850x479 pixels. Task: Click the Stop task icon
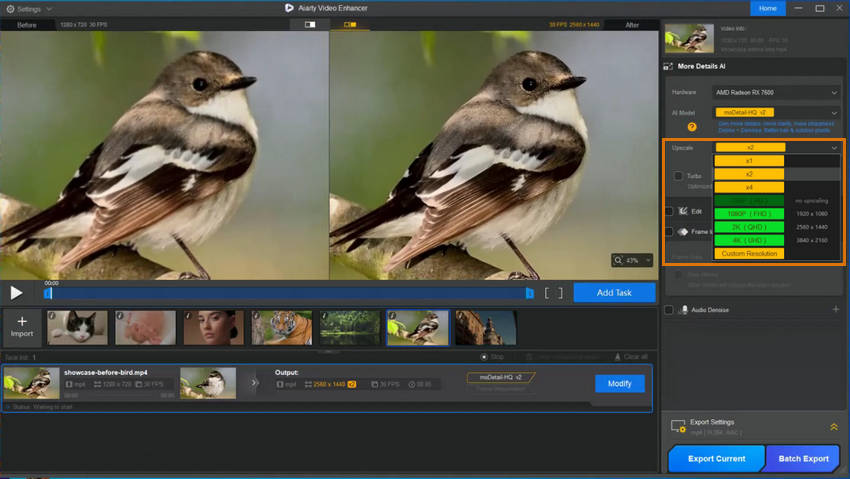[484, 357]
